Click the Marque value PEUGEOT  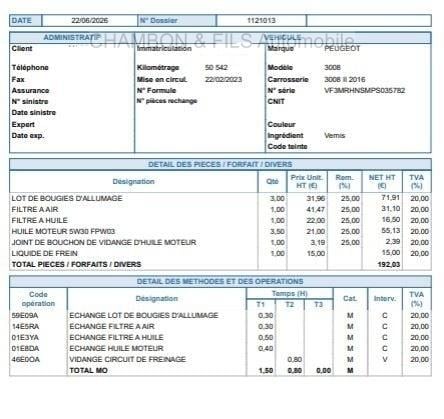pos(342,49)
